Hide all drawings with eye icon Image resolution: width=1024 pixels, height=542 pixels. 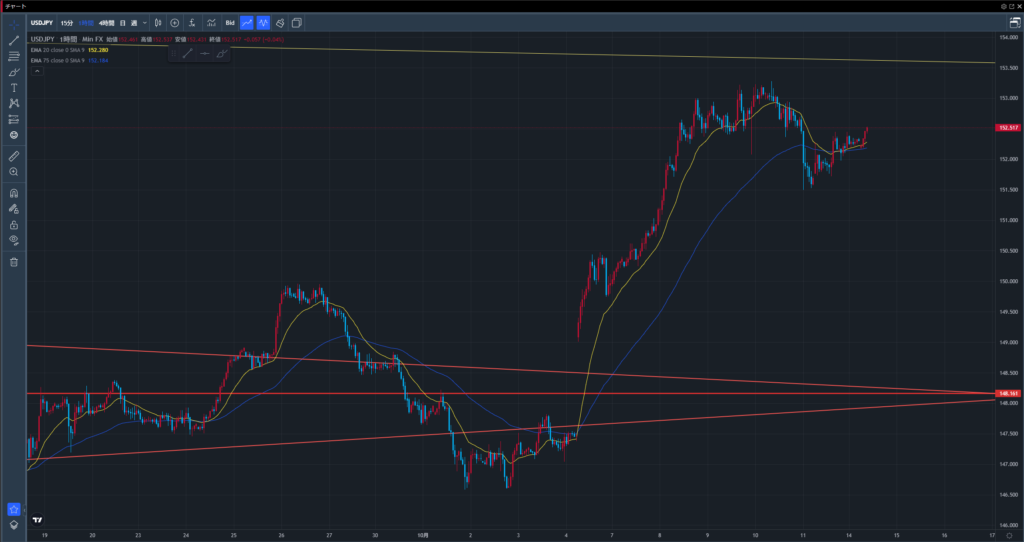tap(14, 240)
